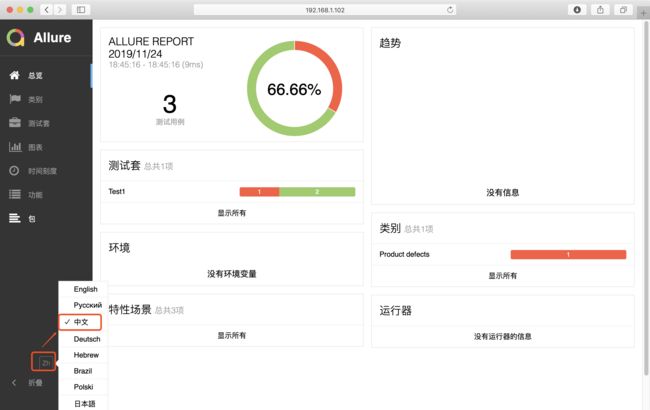Click the 总览 sidebar label
Image resolution: width=650 pixels, height=410 pixels.
coord(35,75)
